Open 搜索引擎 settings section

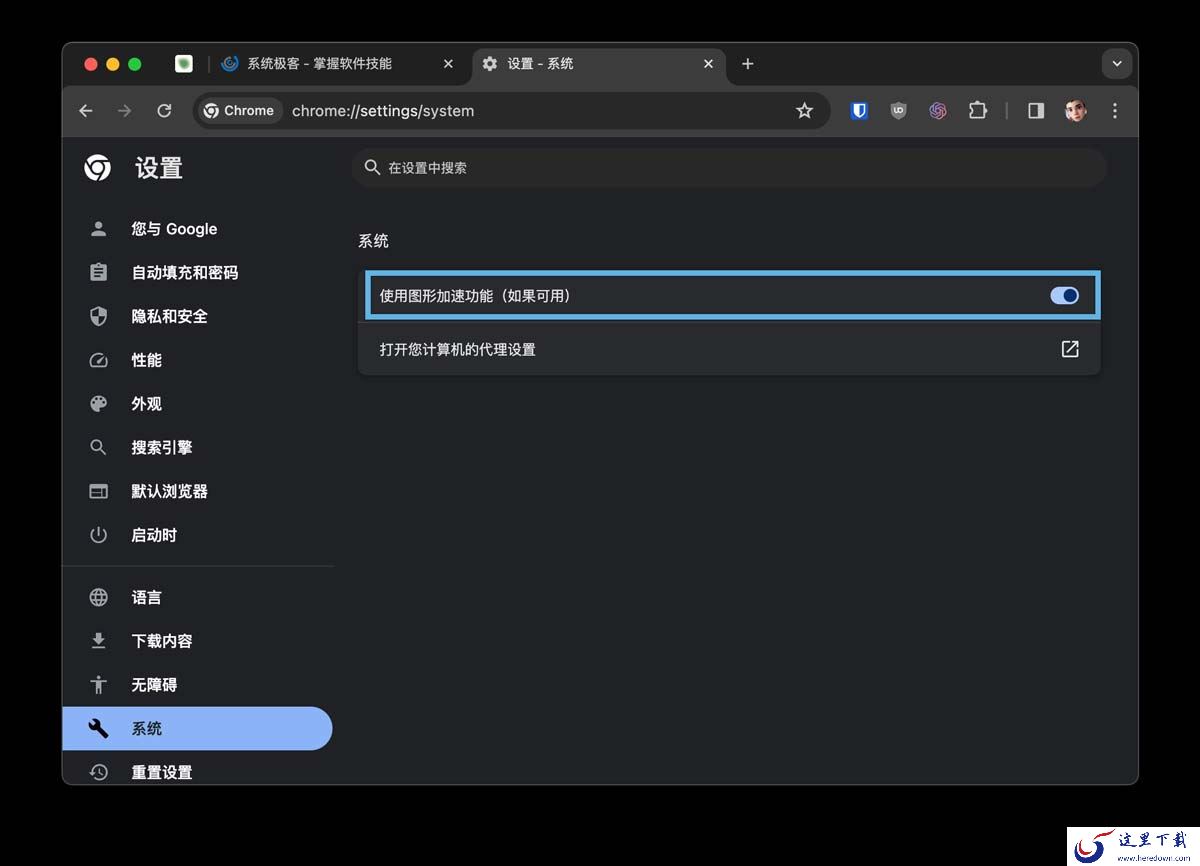pos(197,447)
